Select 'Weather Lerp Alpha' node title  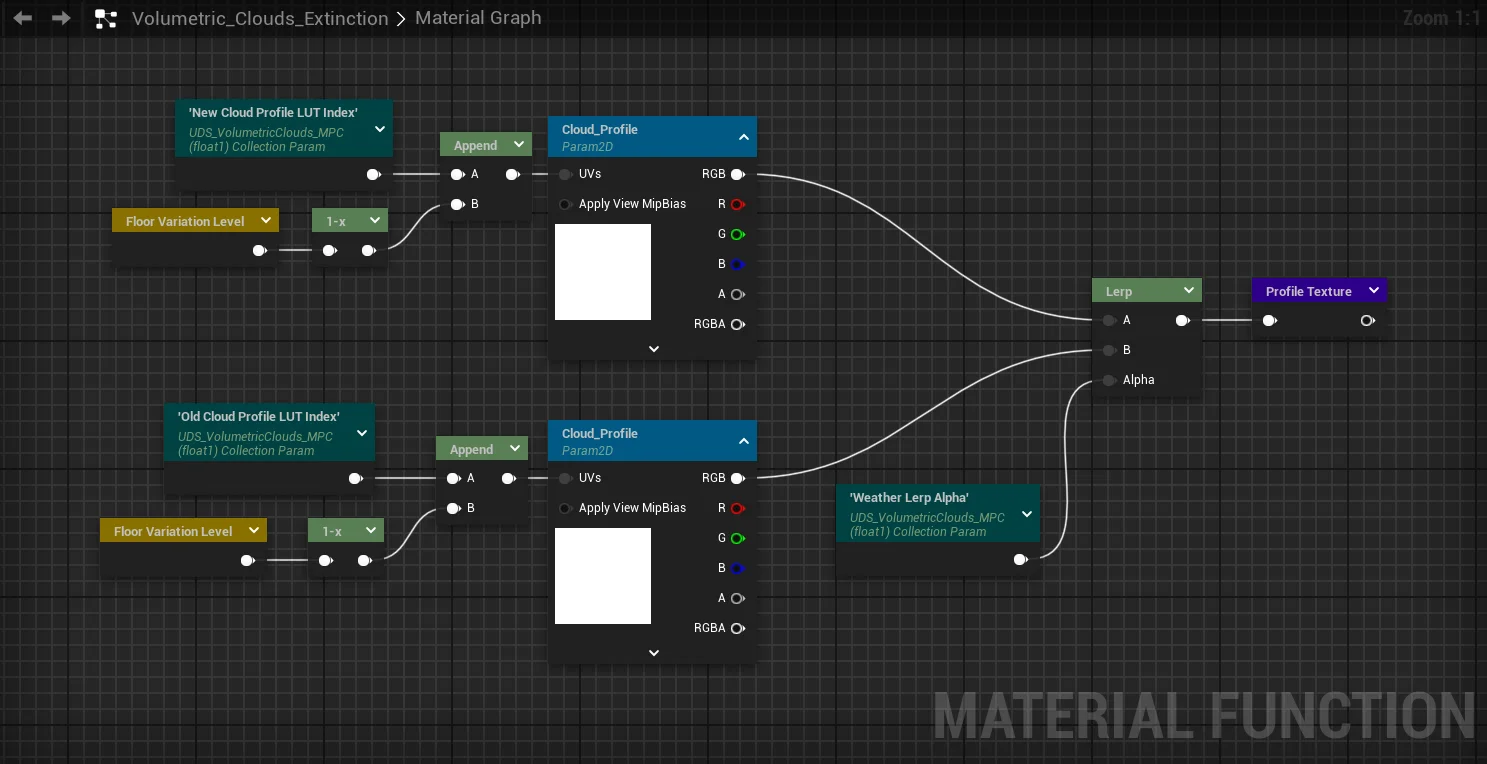tap(909, 497)
